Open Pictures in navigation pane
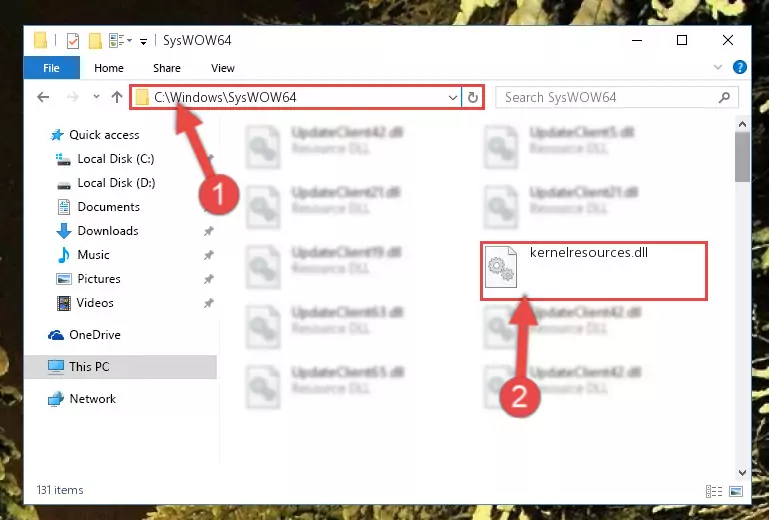This screenshot has width=769, height=520. [99, 279]
